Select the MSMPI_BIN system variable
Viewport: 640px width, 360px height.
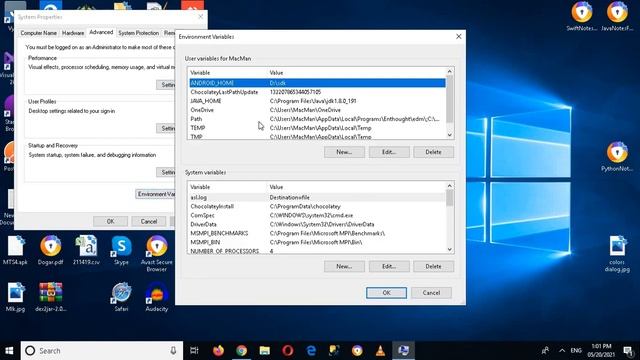click(x=317, y=242)
